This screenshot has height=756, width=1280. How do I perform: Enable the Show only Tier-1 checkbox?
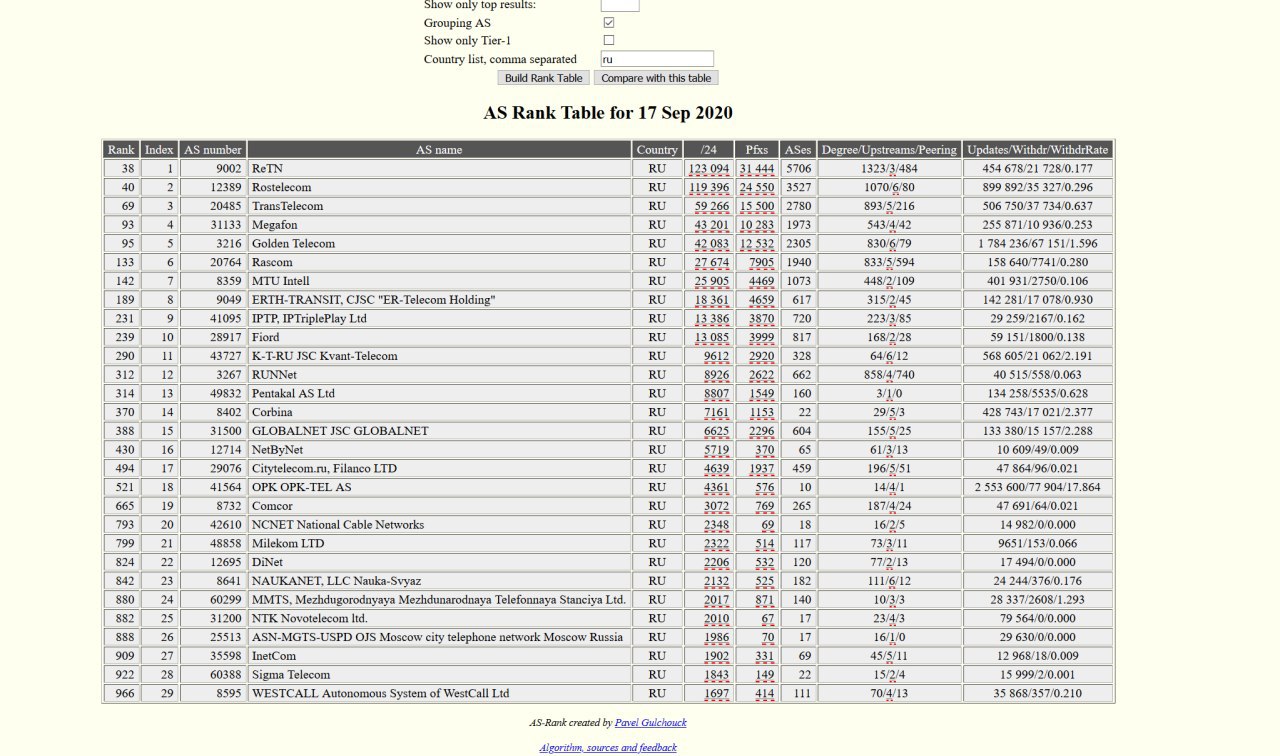(x=609, y=40)
